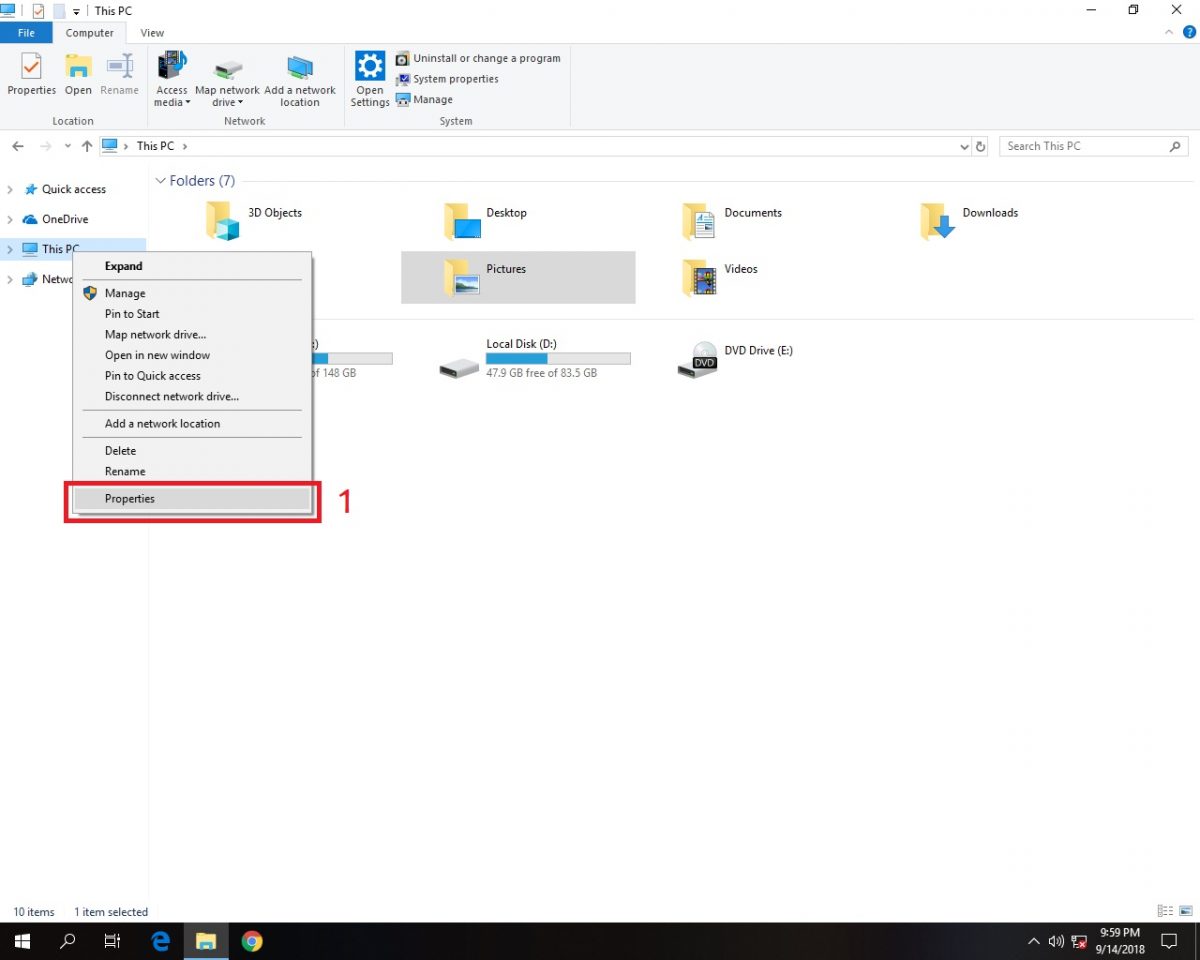The width and height of the screenshot is (1200, 960).
Task: Click the Search This PC field
Action: [1085, 146]
